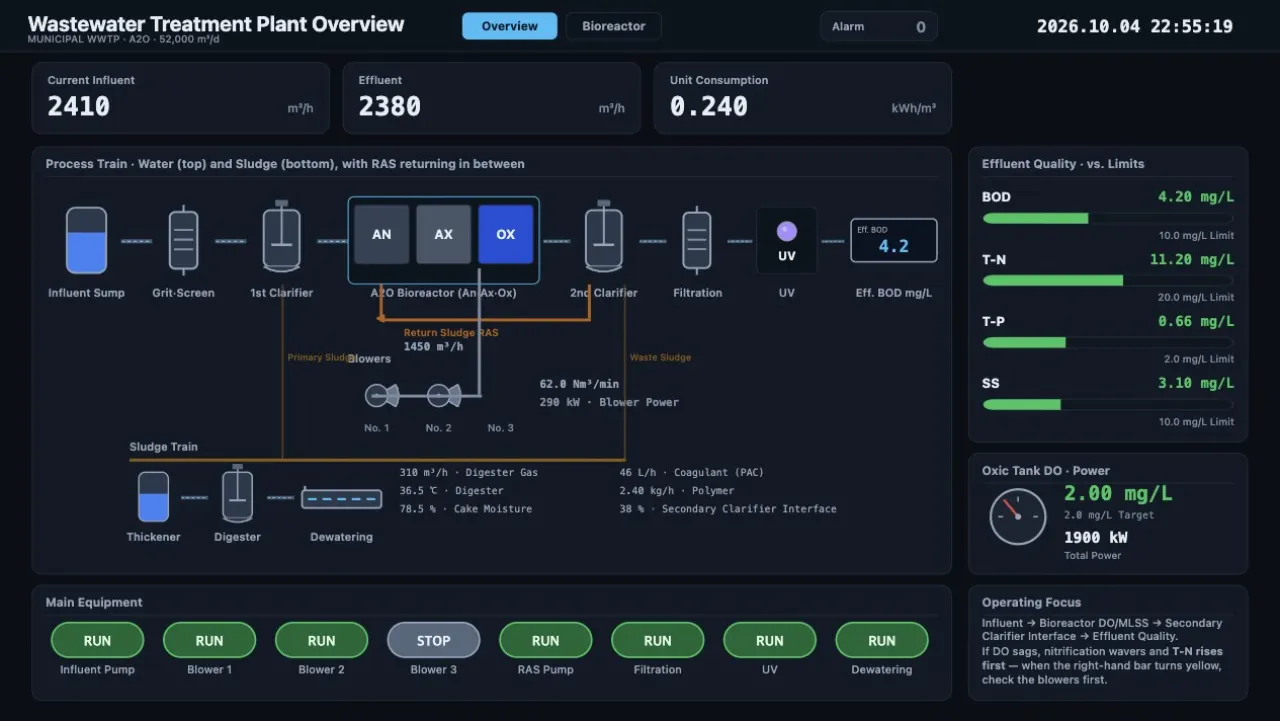
Task: Select the AN anaerobic zone block
Action: (x=382, y=235)
